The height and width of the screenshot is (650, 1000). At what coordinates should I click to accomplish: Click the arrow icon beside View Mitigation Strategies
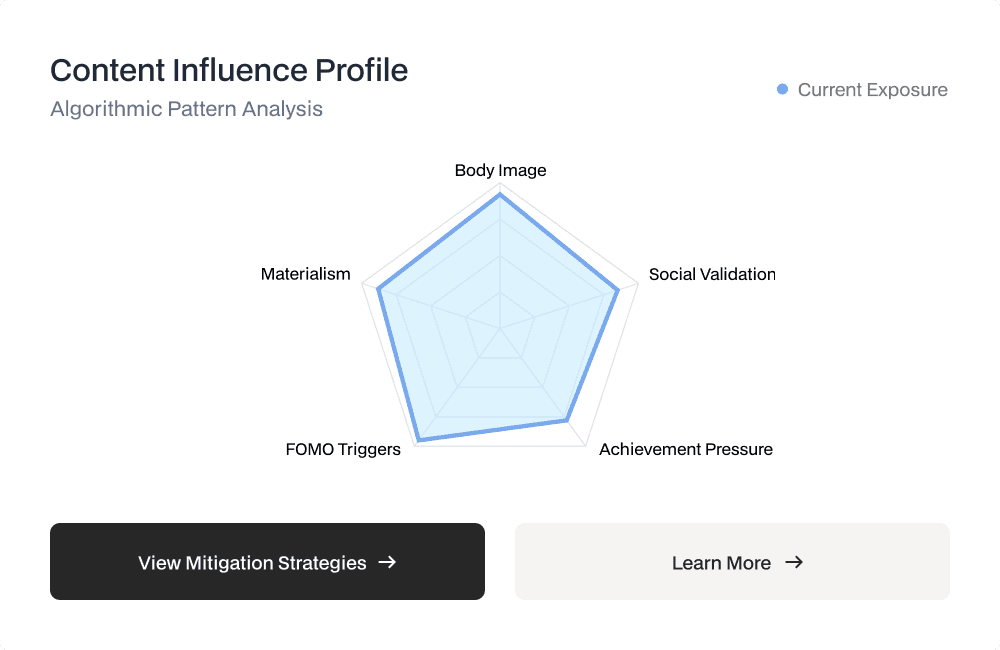[388, 562]
